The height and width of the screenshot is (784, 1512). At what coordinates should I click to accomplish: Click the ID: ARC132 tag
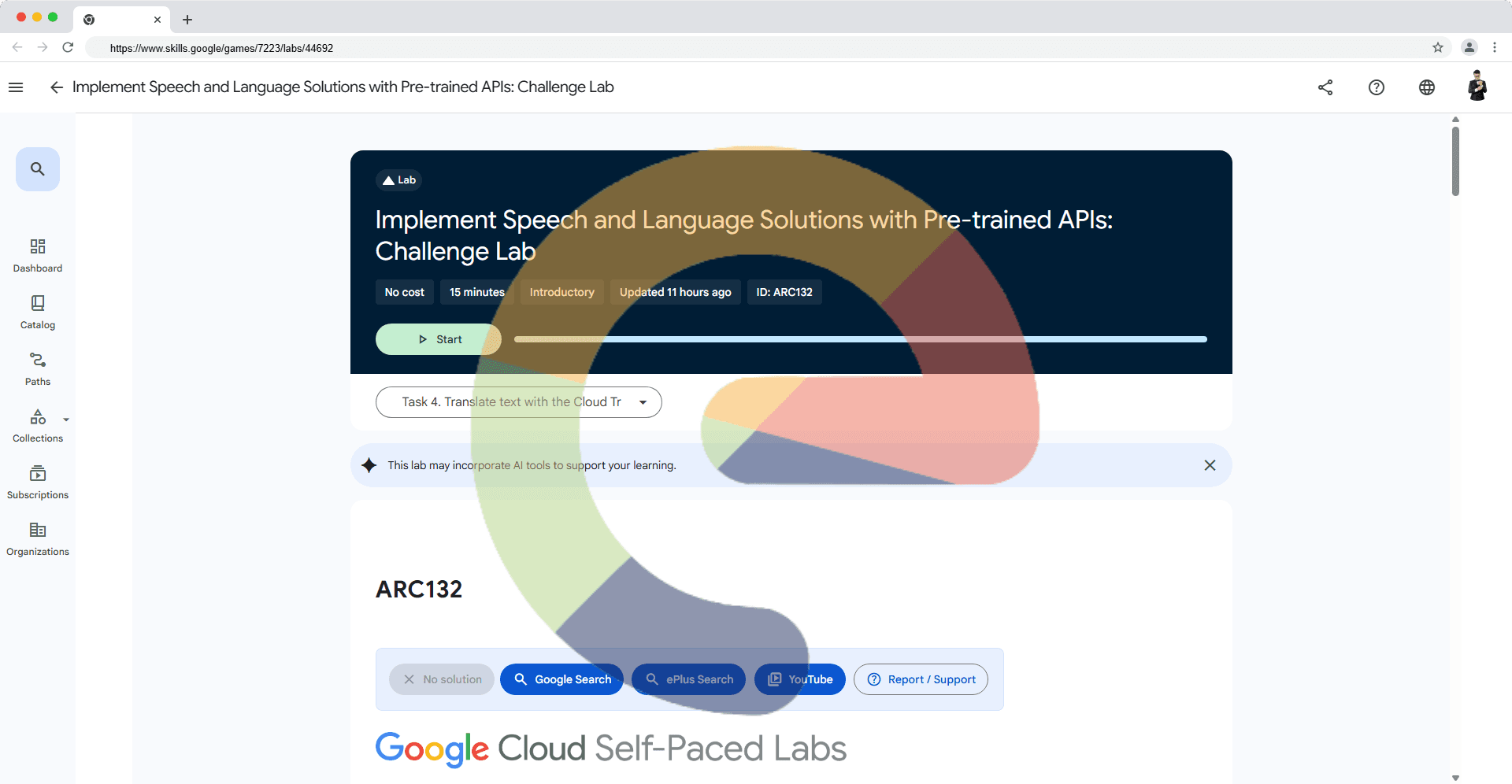pos(784,292)
